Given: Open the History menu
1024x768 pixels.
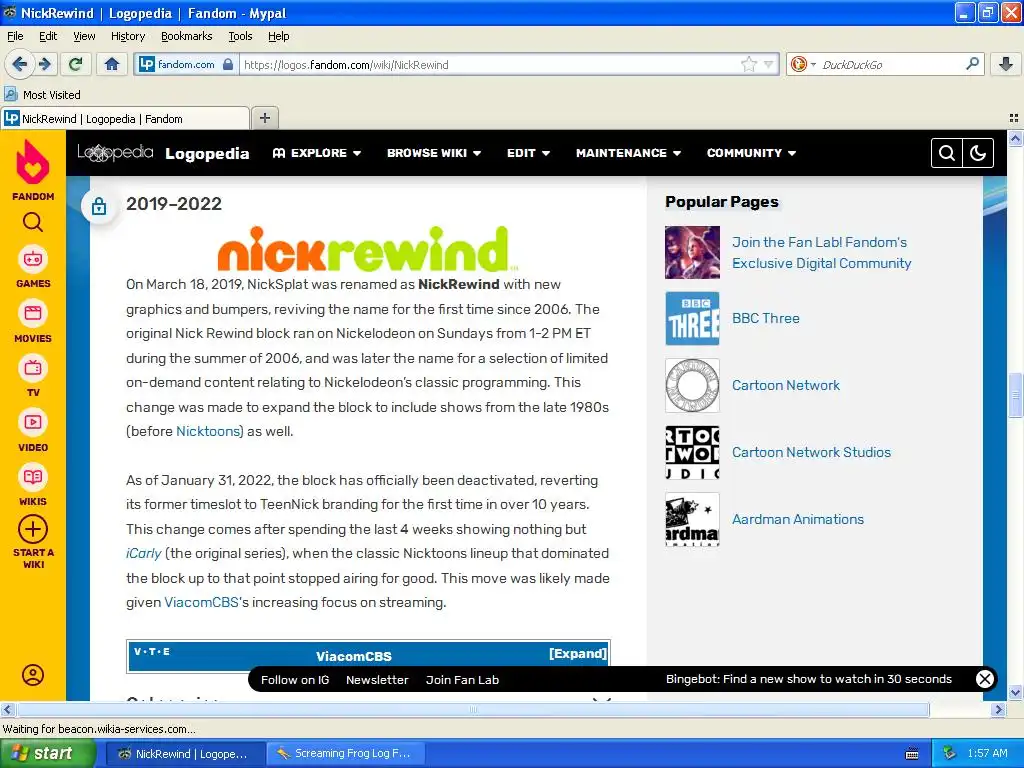Looking at the screenshot, I should tap(127, 36).
